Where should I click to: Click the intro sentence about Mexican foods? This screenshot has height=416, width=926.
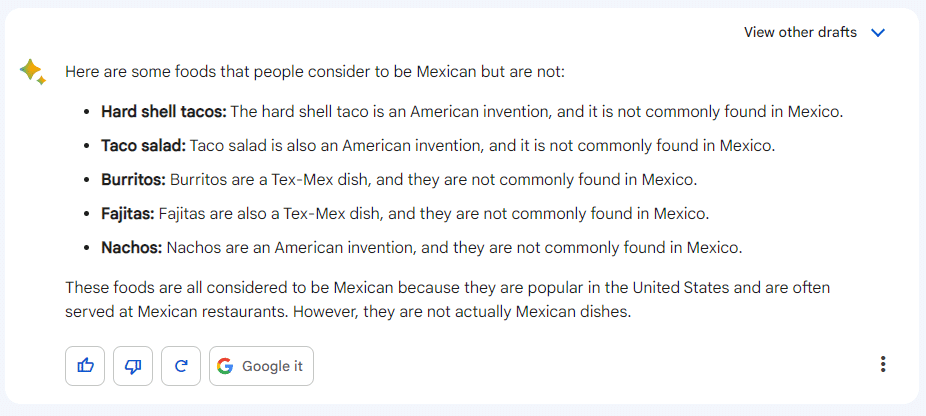315,72
